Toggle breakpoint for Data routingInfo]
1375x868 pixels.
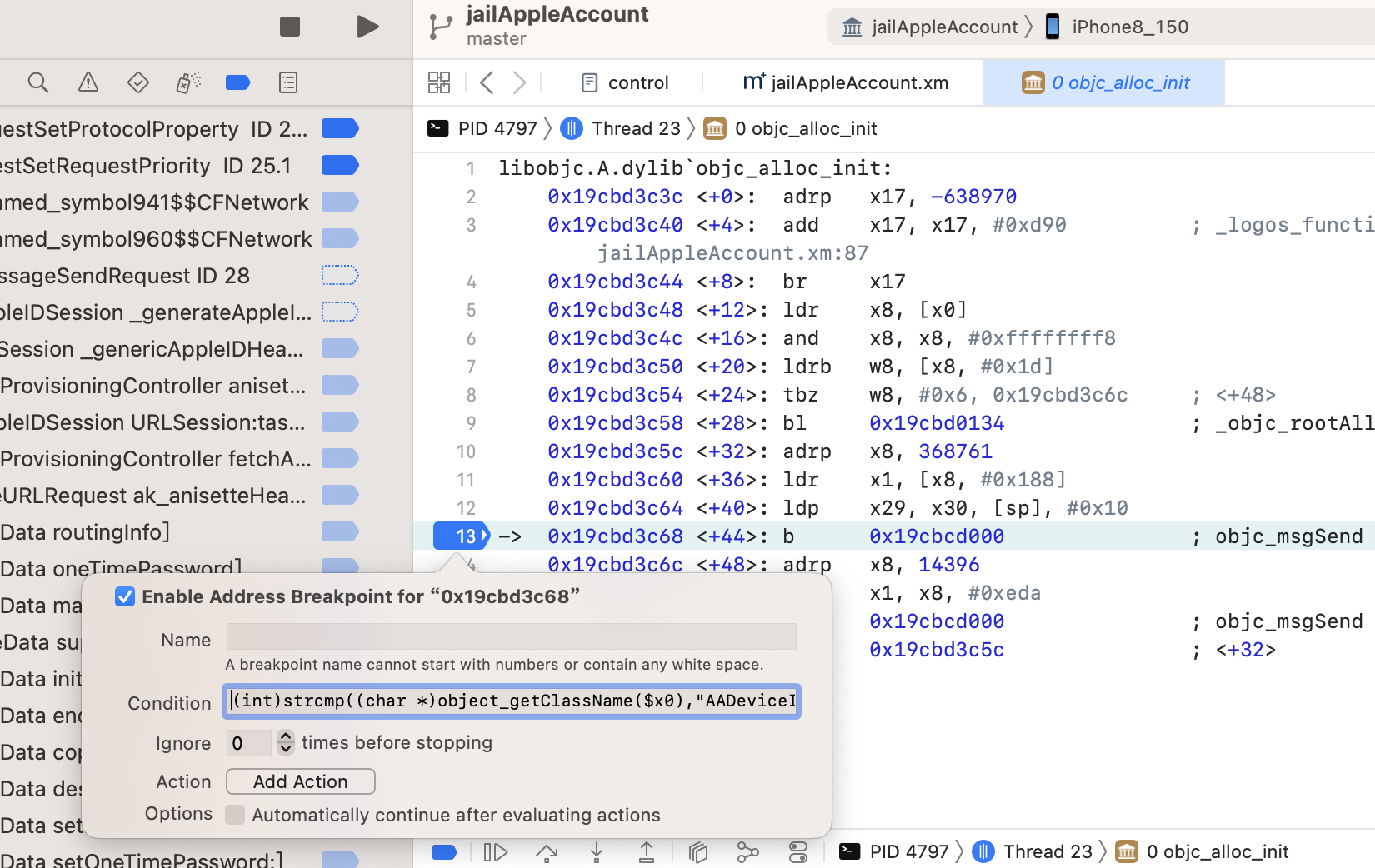[x=340, y=531]
